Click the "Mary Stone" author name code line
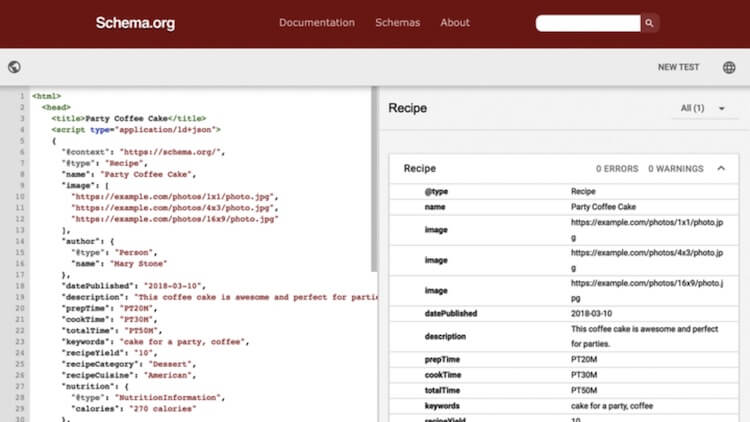 coord(119,264)
